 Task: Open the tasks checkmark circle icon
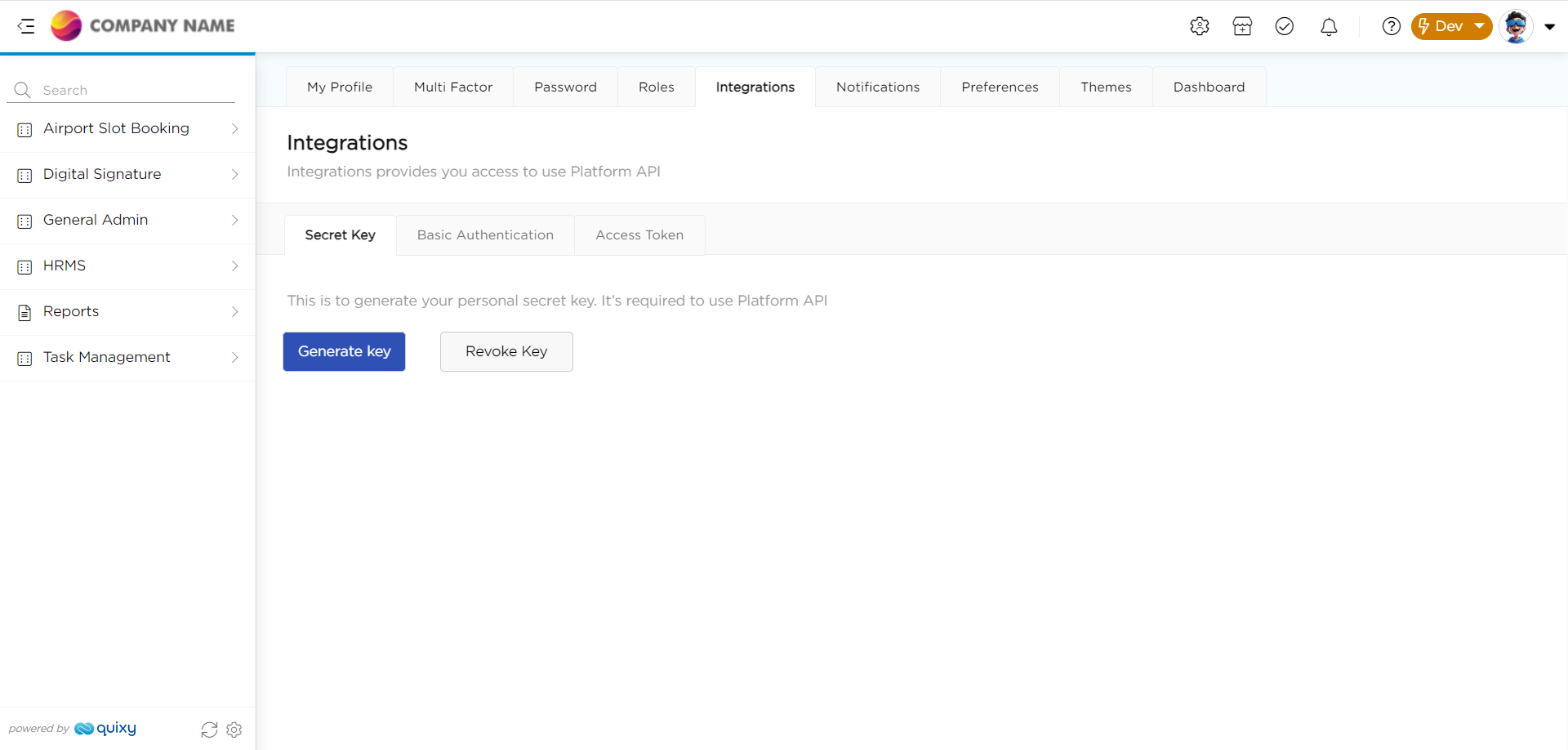pos(1285,26)
